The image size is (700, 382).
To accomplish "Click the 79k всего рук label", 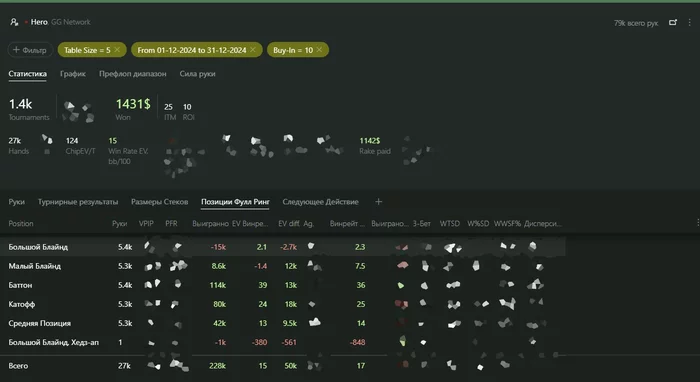I will pyautogui.click(x=636, y=23).
